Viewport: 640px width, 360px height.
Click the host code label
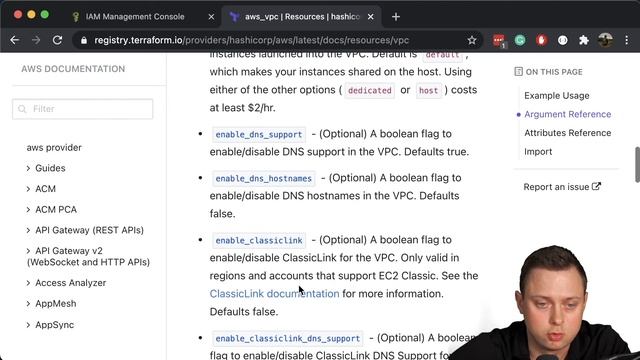428,90
